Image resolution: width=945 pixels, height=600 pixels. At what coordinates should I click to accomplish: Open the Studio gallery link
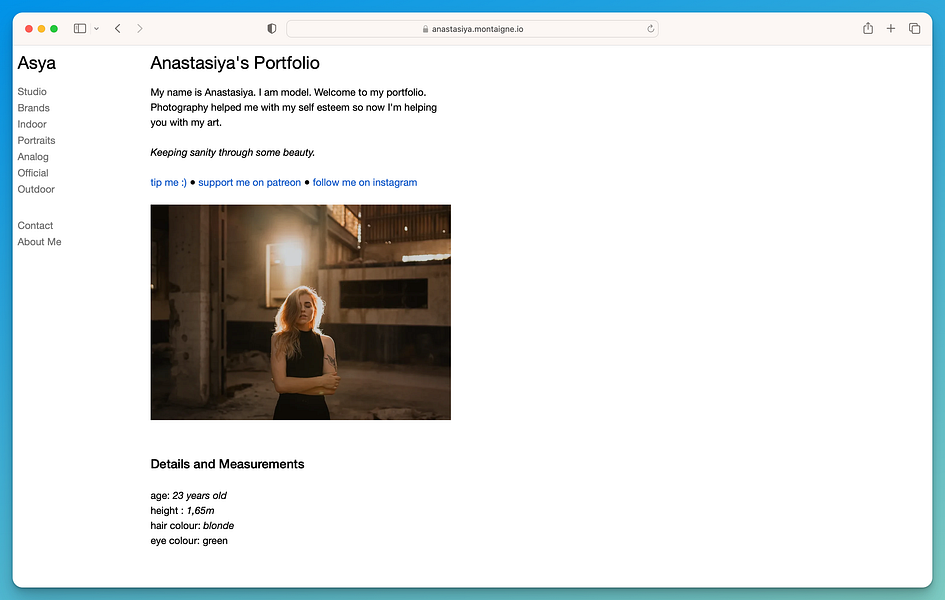click(x=32, y=92)
